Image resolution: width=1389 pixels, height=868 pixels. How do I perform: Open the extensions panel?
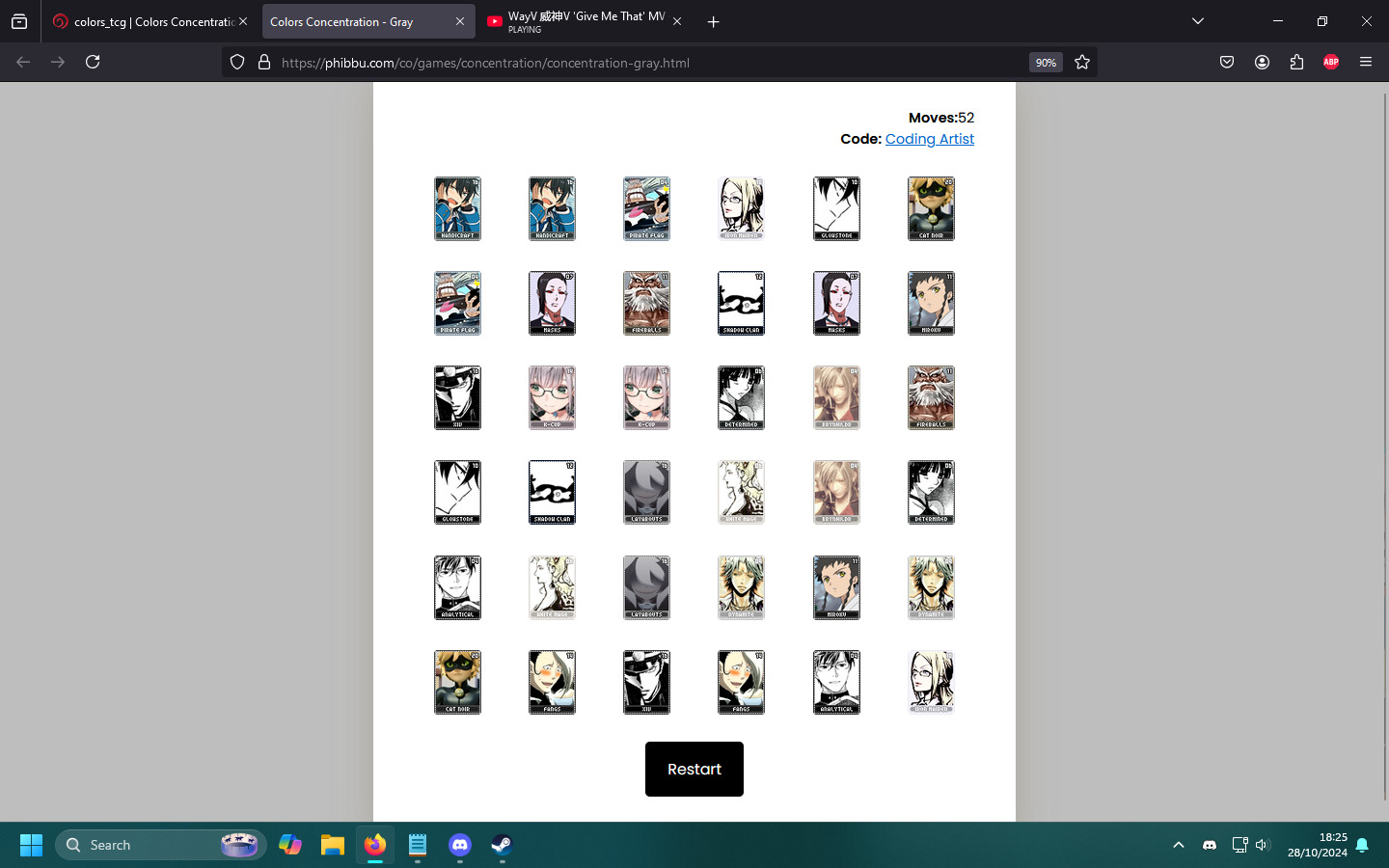(x=1296, y=62)
